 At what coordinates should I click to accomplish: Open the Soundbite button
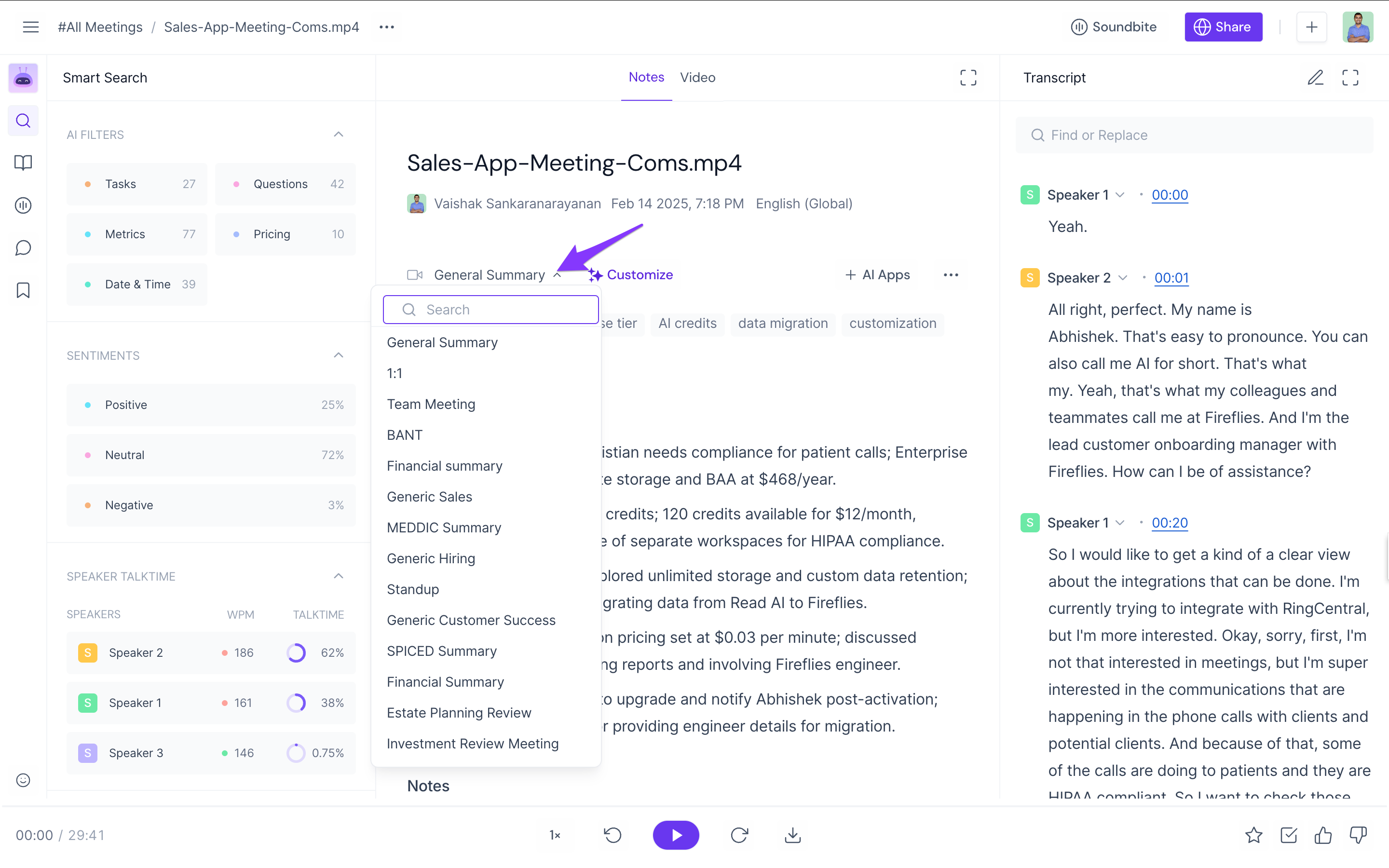coord(1114,27)
